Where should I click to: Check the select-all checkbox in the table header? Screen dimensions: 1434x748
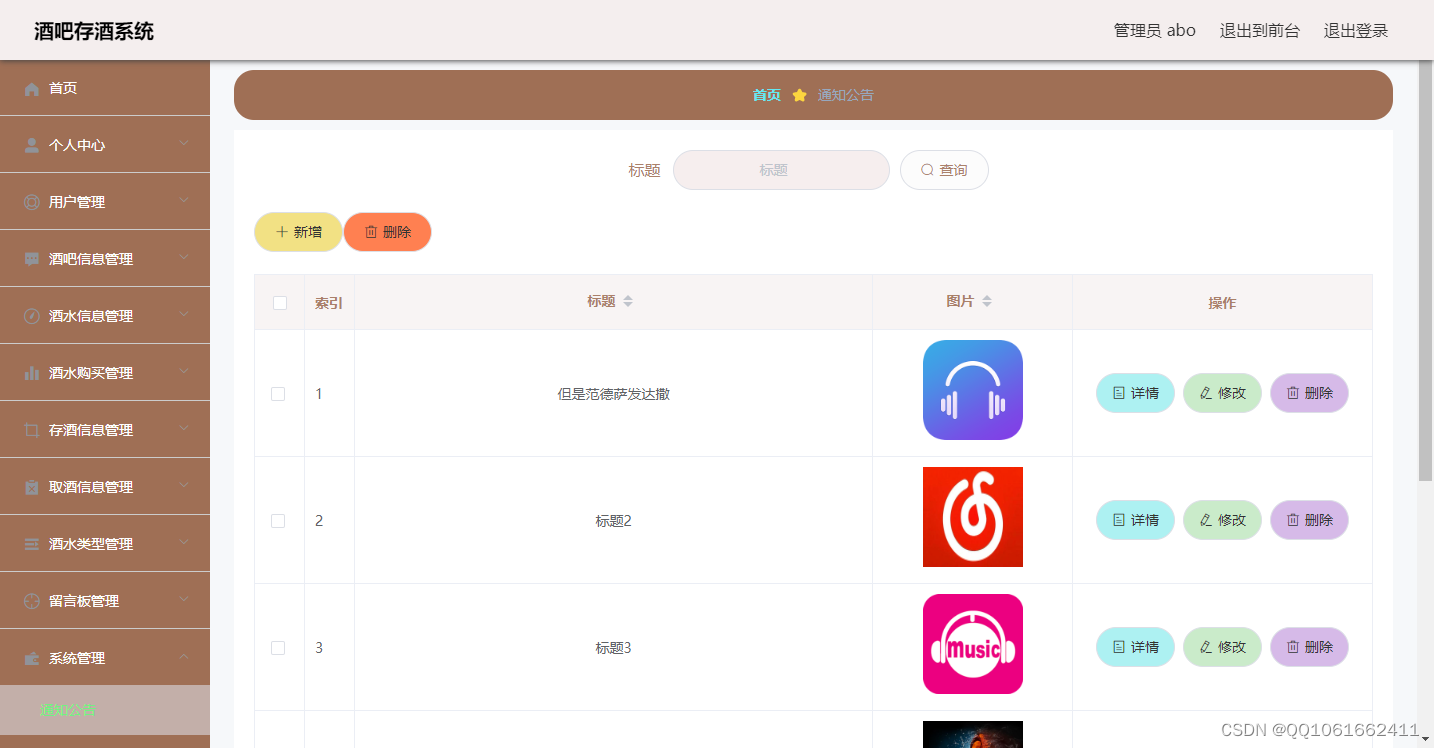[278, 302]
